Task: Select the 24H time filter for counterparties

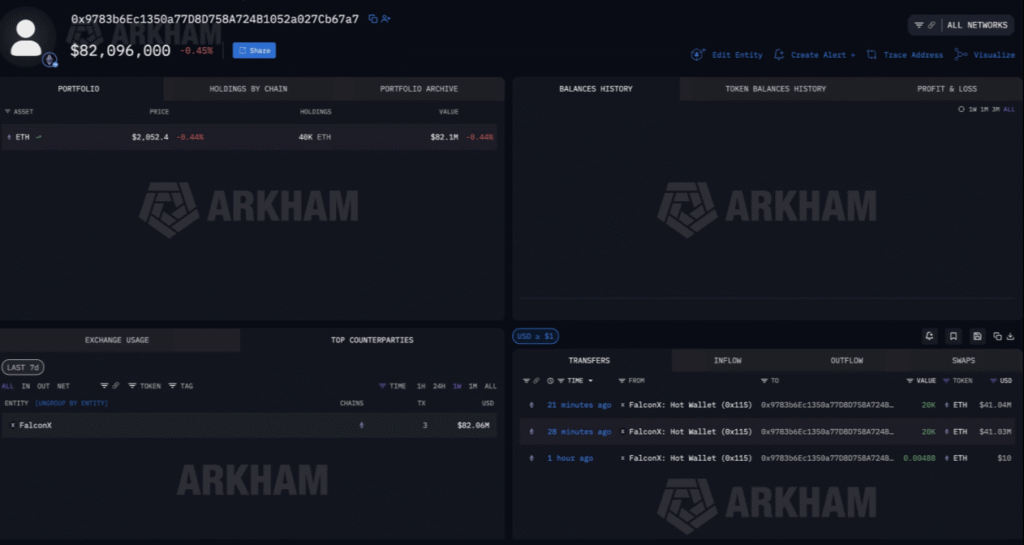Action: click(439, 386)
